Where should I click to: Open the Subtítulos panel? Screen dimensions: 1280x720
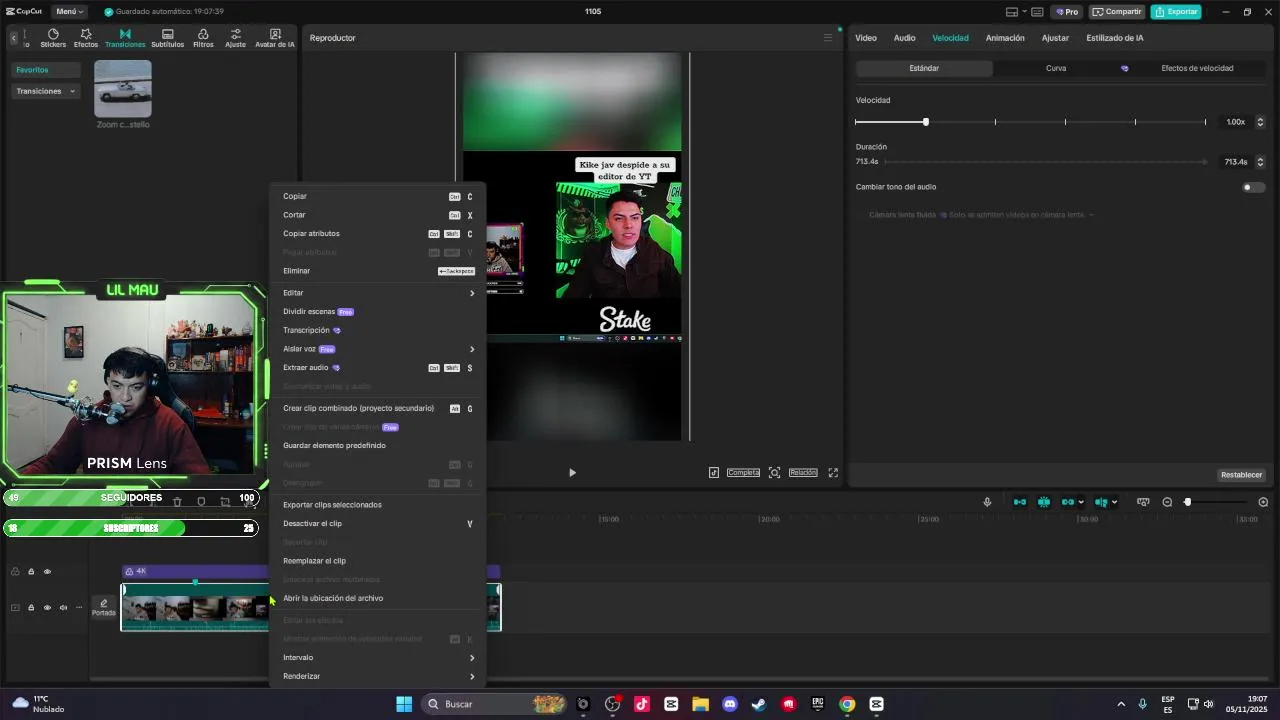click(167, 38)
